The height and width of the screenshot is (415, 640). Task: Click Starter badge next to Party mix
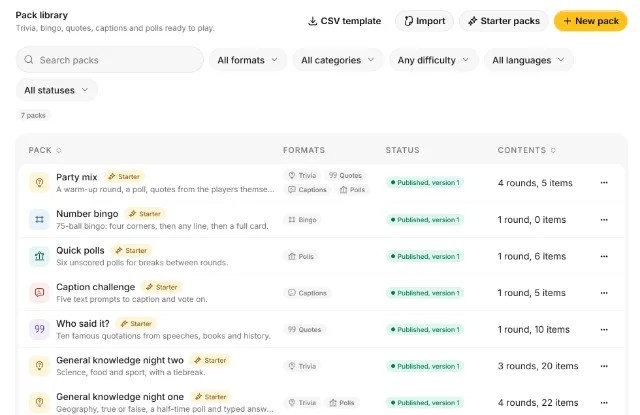tap(124, 177)
